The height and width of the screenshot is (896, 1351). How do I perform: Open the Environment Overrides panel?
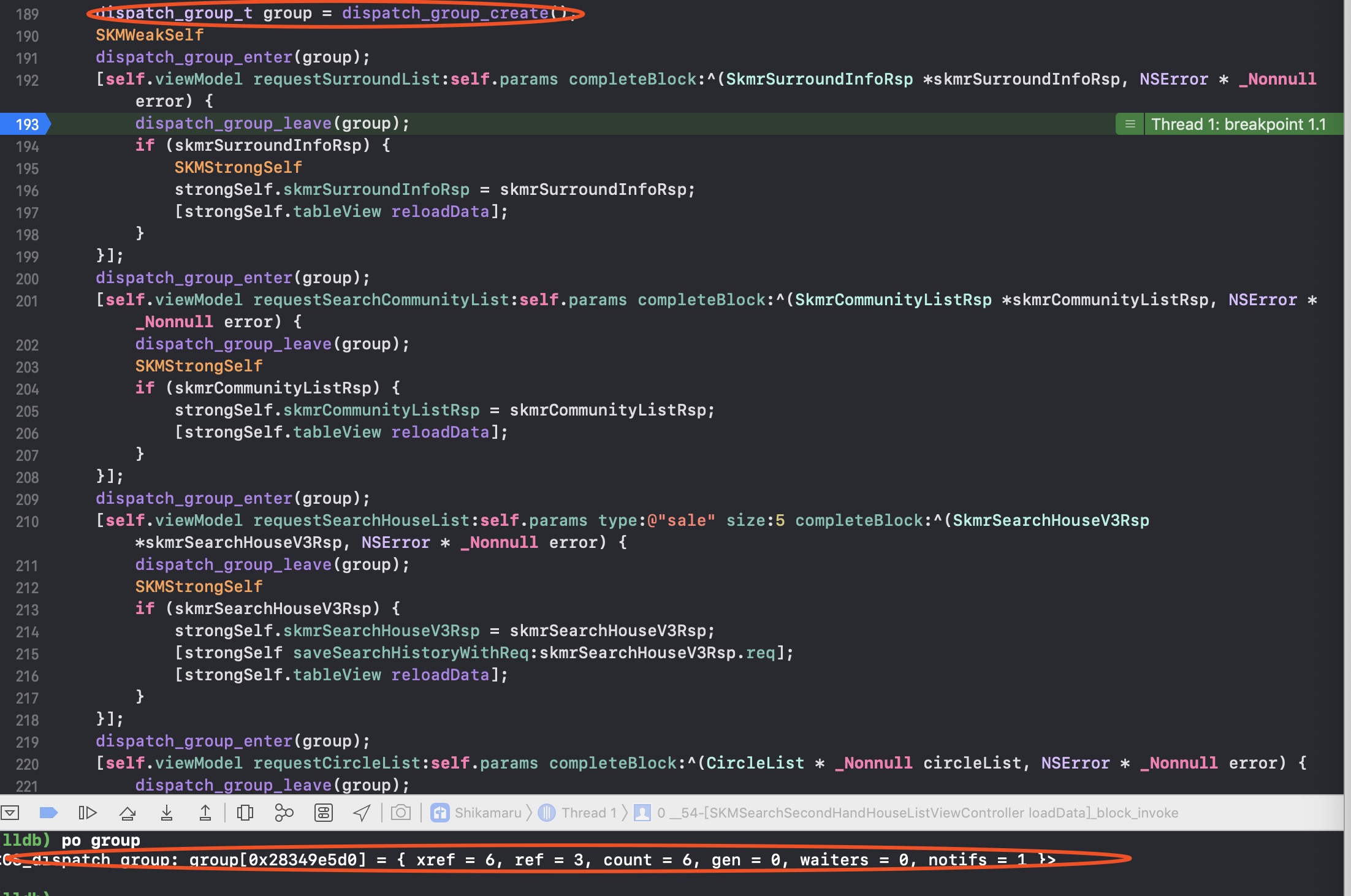tap(323, 813)
